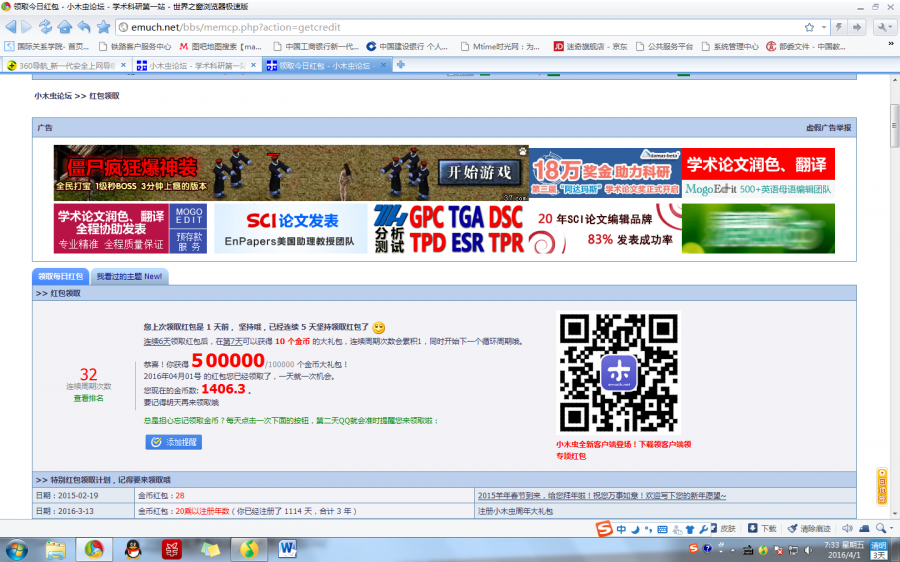The image size is (900, 562).
Task: Click the browser Forward arrow
Action: click(x=26, y=27)
